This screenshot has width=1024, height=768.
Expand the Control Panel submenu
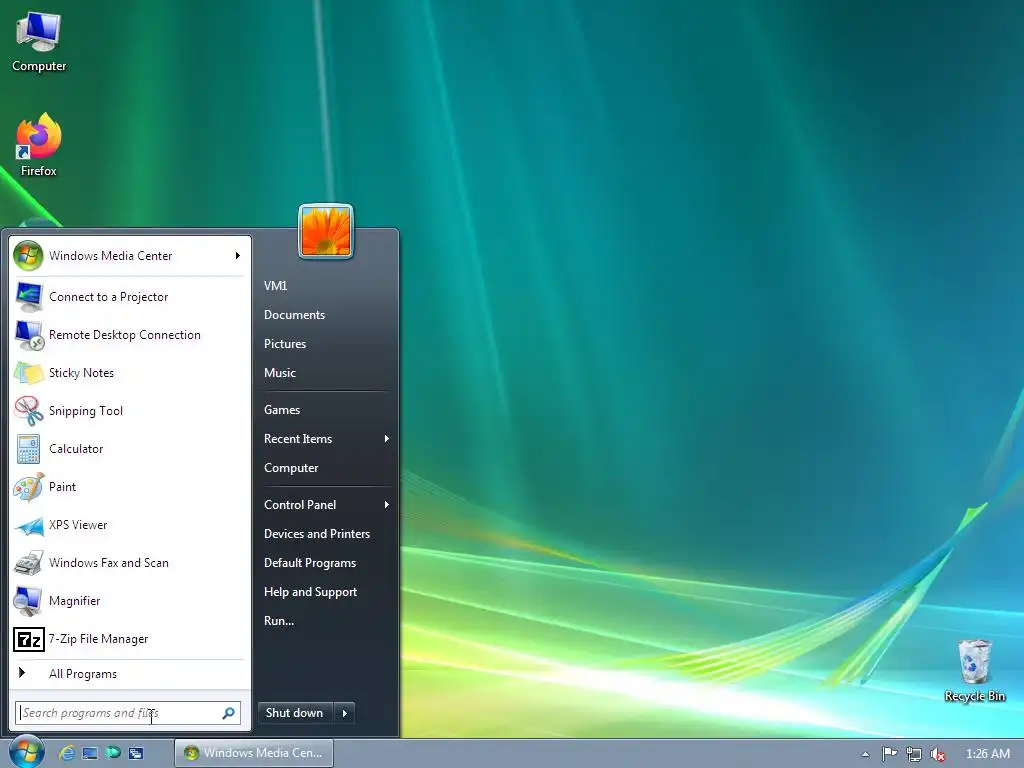(x=387, y=505)
